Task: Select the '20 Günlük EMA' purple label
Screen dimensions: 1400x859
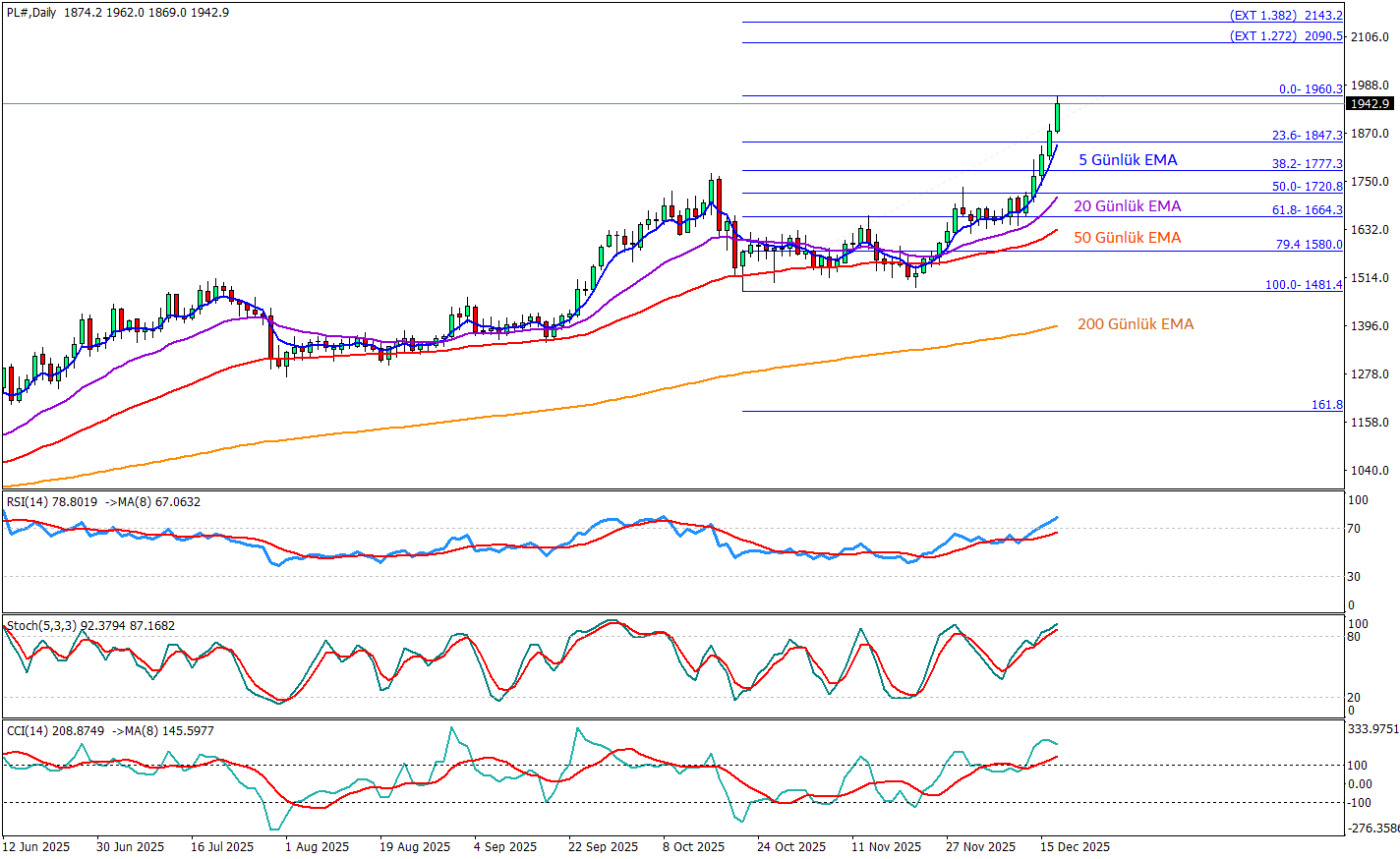Action: click(x=1127, y=206)
